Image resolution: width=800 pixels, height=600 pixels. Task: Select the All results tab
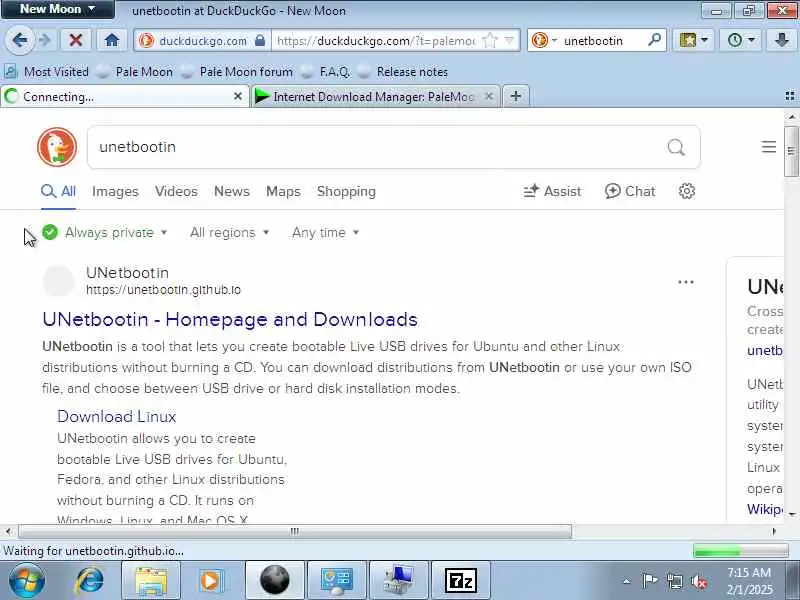58,191
